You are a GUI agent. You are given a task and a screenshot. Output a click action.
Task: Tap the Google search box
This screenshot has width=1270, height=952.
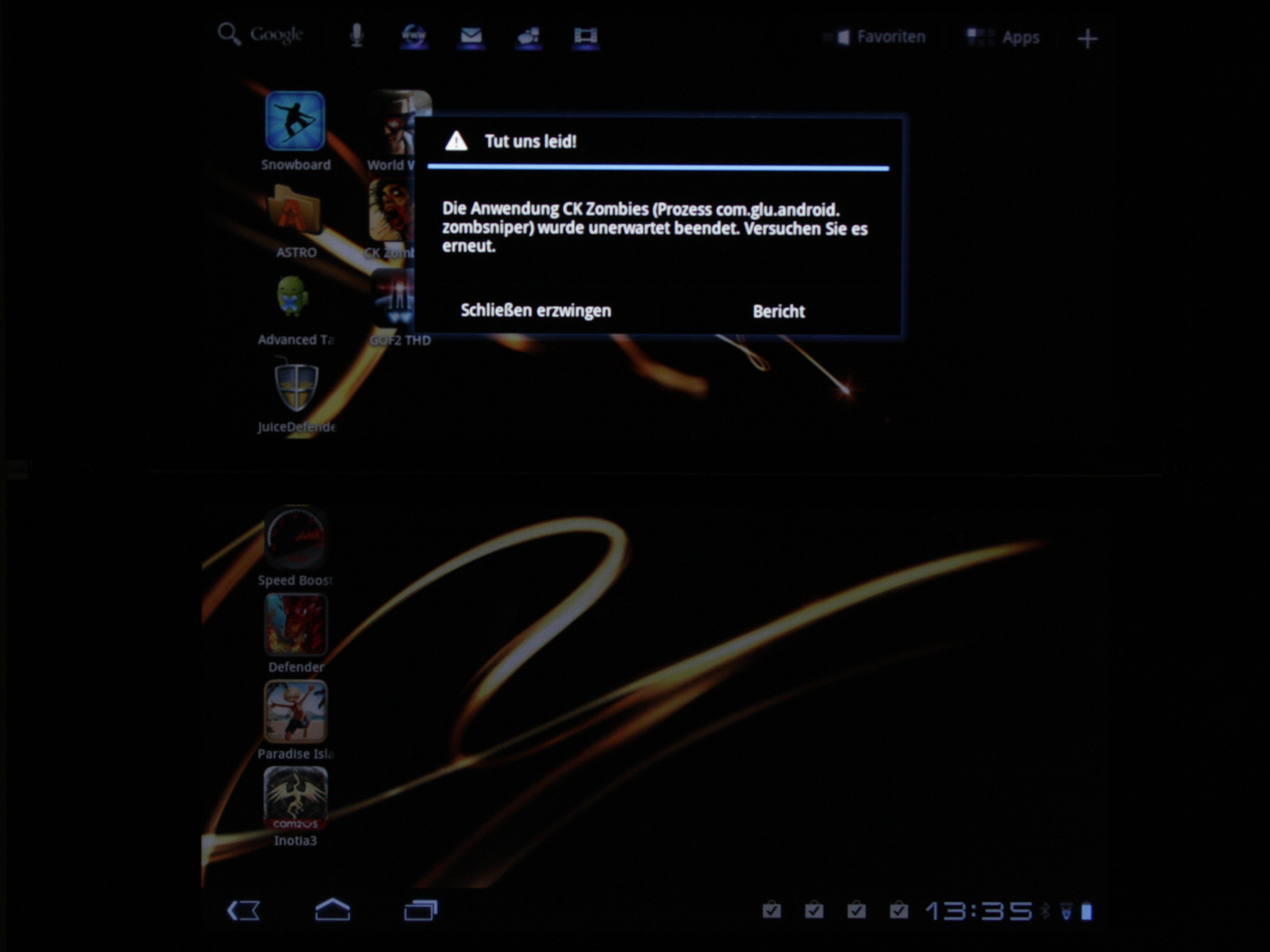(x=260, y=35)
